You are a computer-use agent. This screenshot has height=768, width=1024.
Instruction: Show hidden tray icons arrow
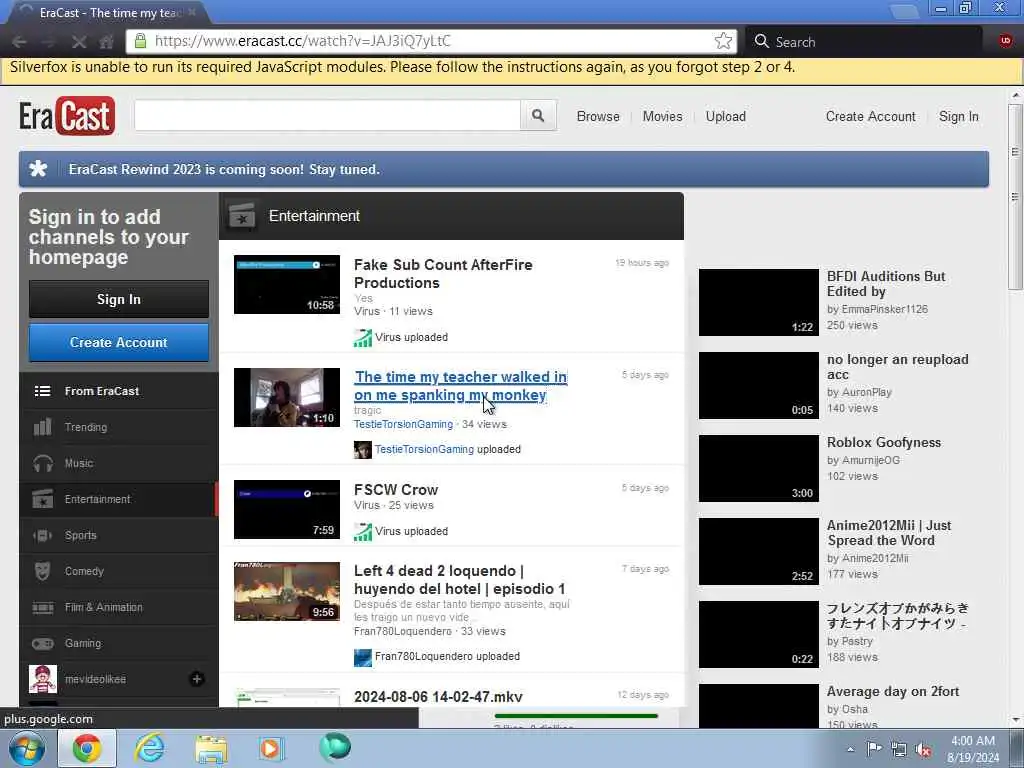click(x=850, y=749)
